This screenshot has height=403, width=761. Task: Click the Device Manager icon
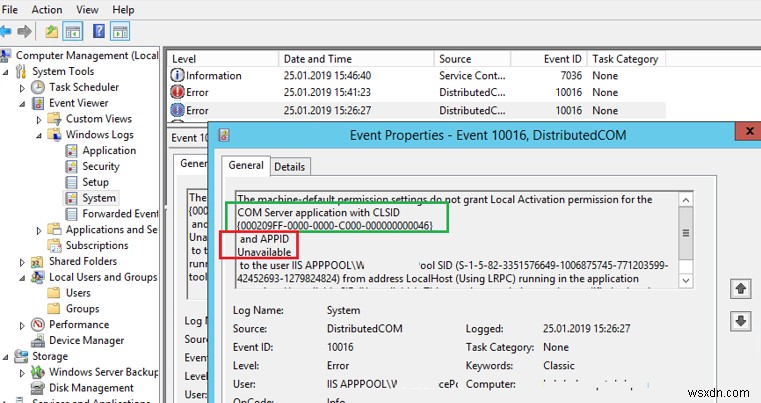point(38,340)
